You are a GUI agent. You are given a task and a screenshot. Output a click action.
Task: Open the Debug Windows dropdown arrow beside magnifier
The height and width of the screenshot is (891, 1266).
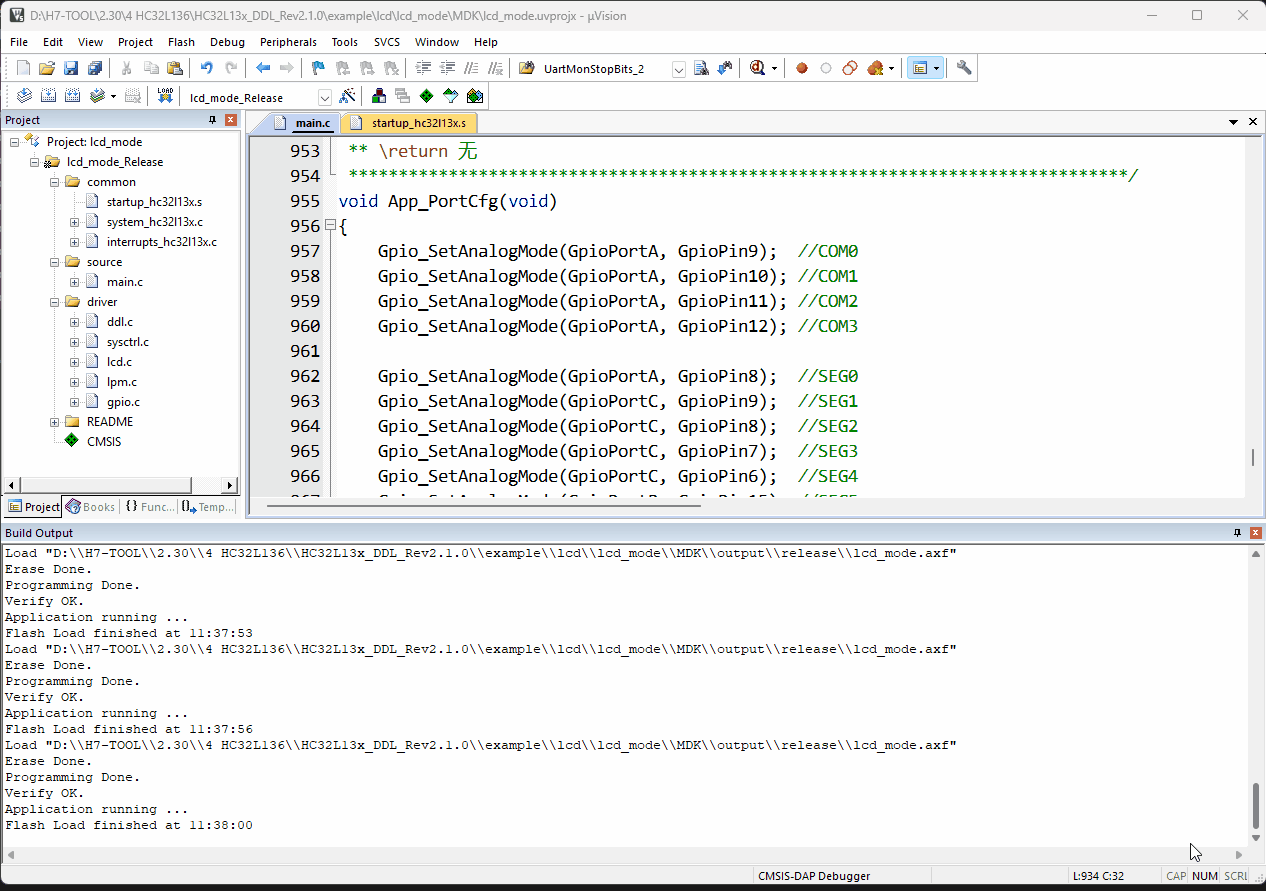pyautogui.click(x=774, y=68)
